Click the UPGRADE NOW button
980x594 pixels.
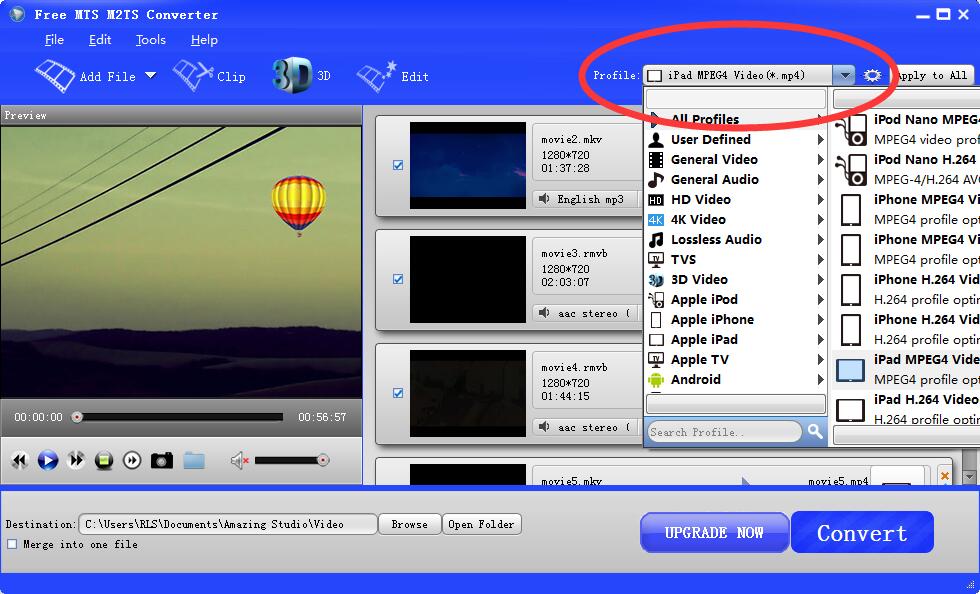[714, 533]
